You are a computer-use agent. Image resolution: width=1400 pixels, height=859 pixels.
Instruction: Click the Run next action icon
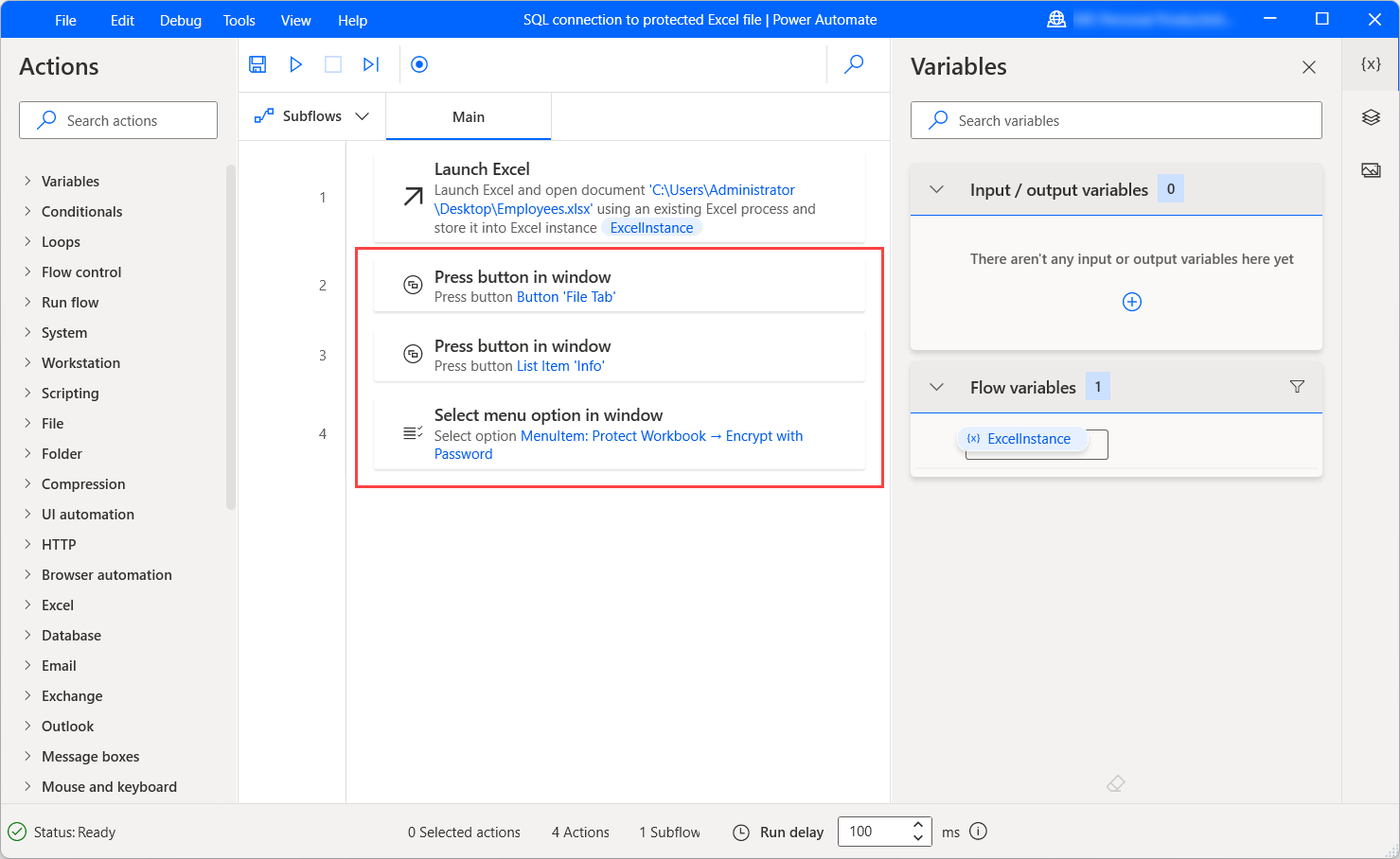click(371, 64)
